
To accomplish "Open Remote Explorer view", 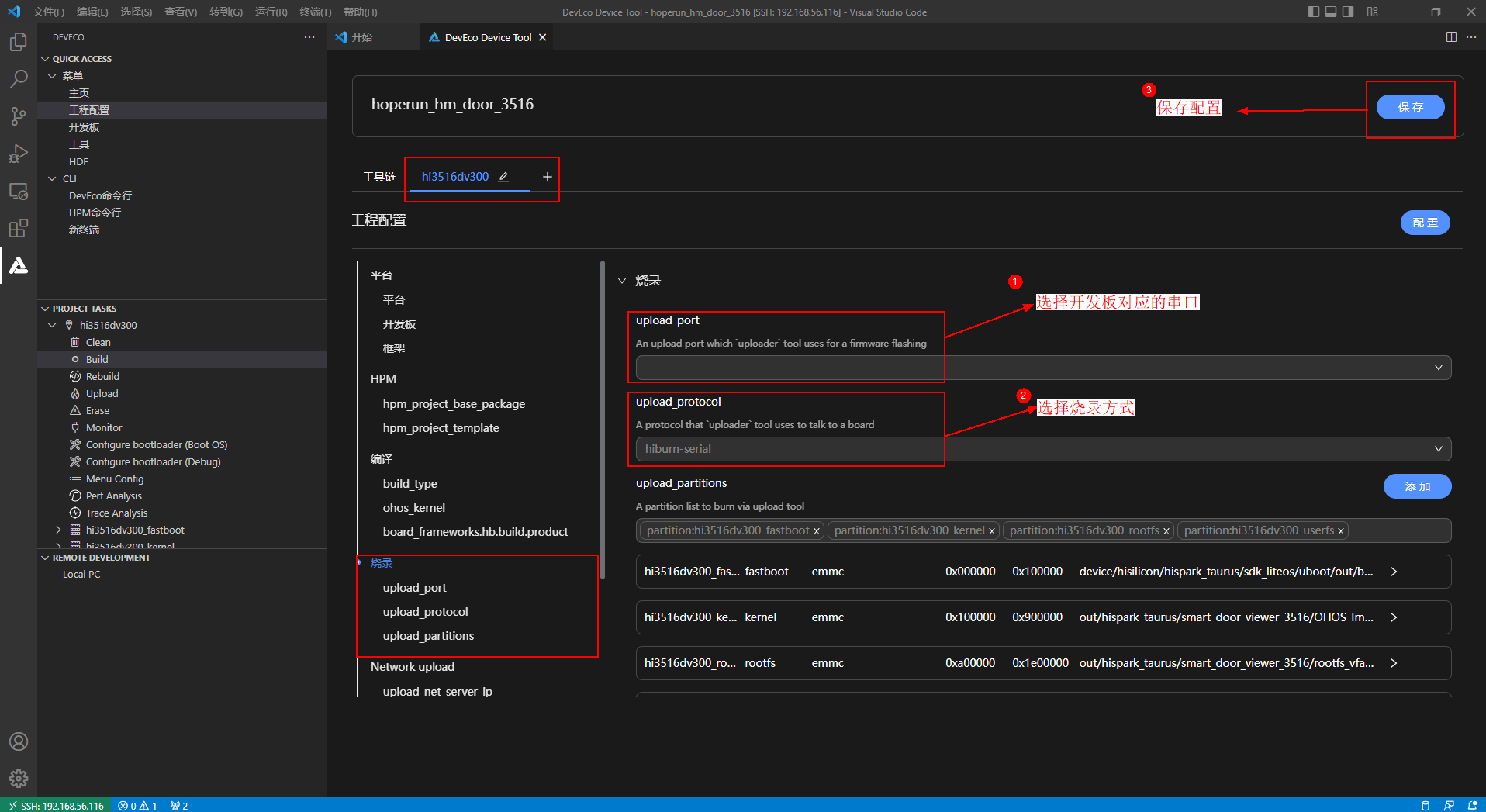I will (19, 191).
